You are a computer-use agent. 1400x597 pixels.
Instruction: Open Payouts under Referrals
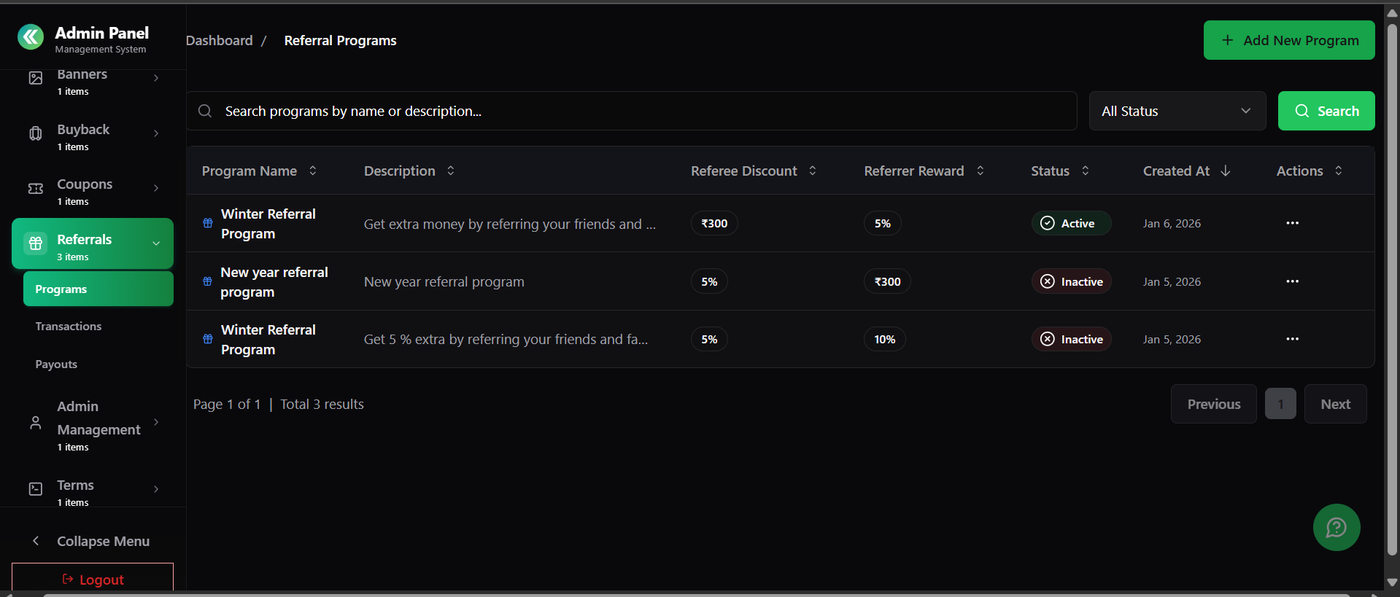tap(56, 364)
